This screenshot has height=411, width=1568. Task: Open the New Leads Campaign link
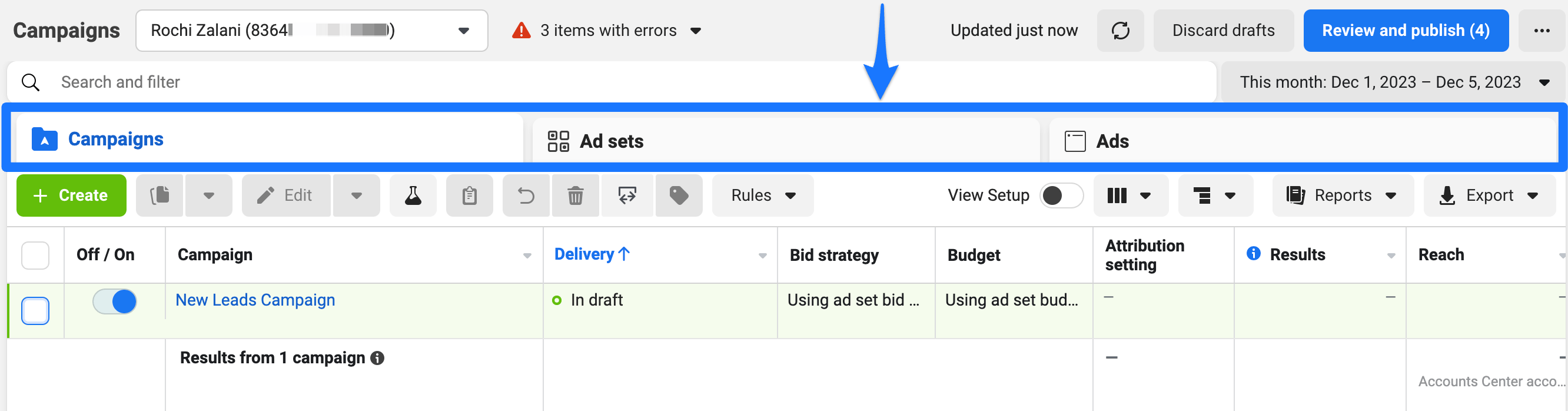pyautogui.click(x=255, y=300)
